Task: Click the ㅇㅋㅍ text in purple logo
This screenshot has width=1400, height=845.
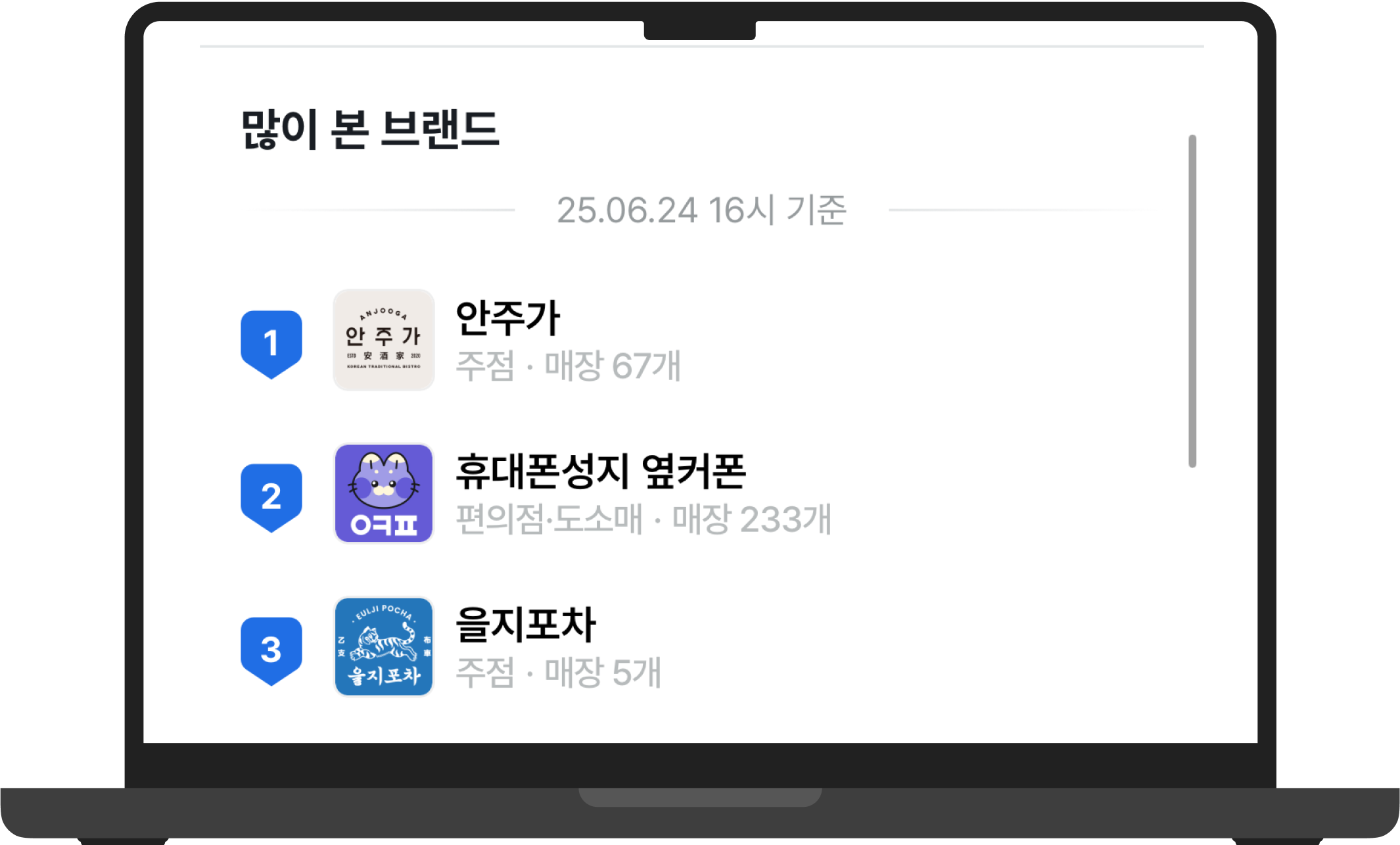Action: click(x=384, y=525)
